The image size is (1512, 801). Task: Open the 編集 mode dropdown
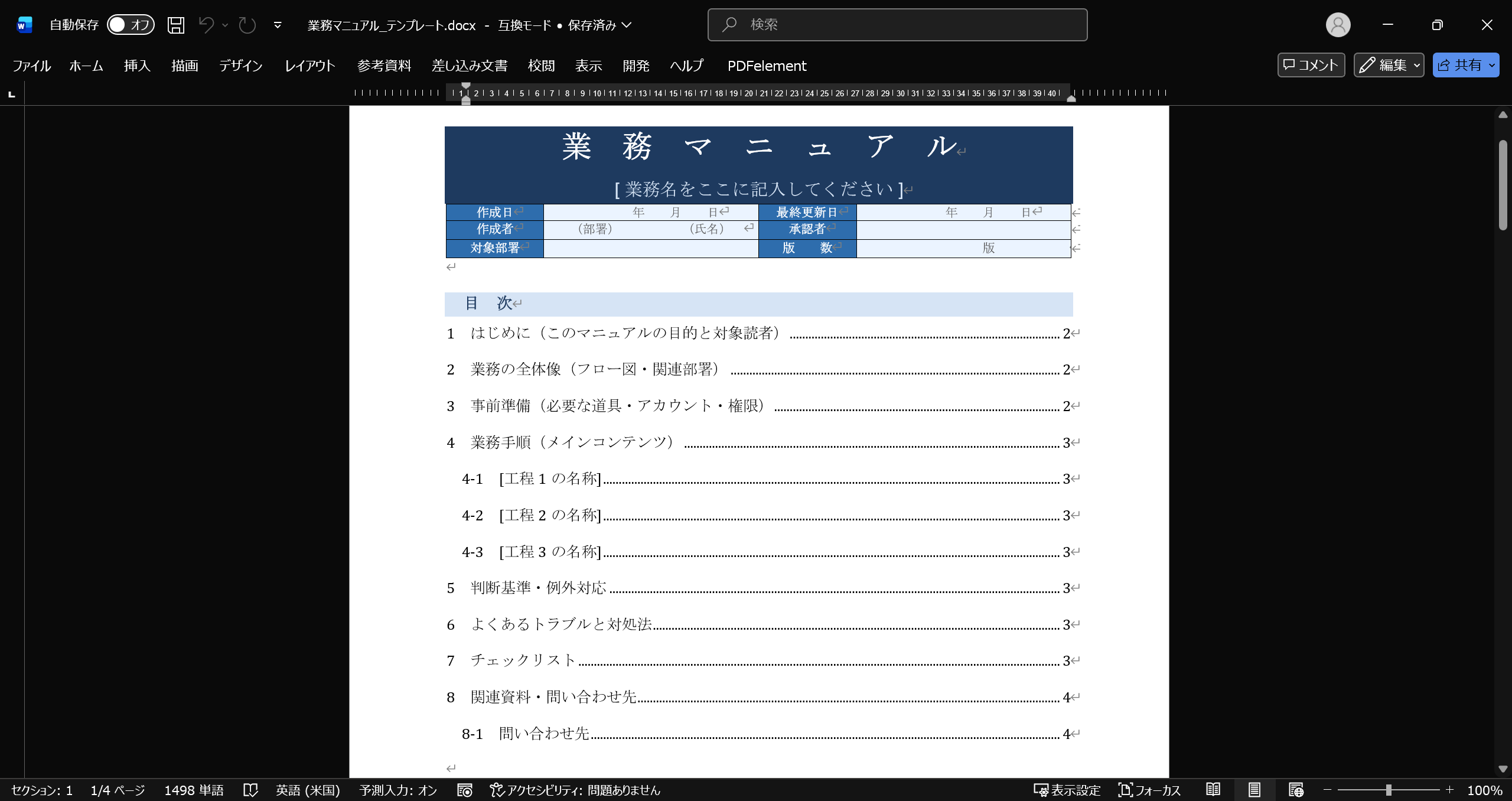click(x=1389, y=65)
